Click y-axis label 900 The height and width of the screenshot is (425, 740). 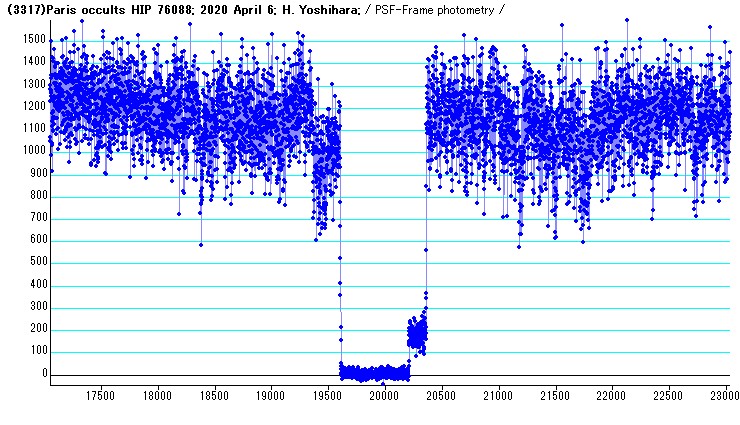point(37,173)
